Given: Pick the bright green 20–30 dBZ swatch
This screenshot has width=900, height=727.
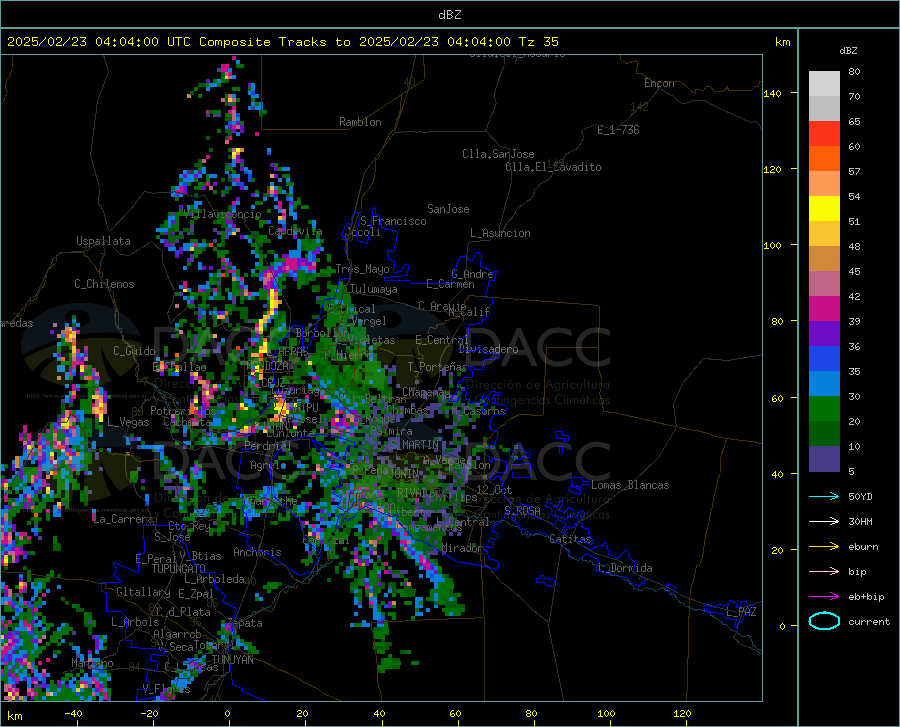Looking at the screenshot, I should (x=824, y=409).
